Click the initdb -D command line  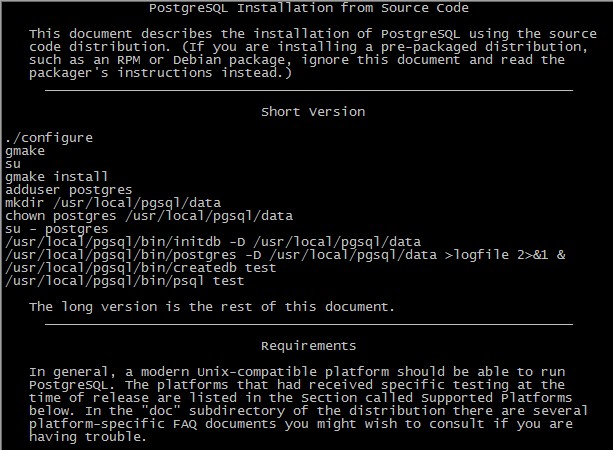point(213,242)
